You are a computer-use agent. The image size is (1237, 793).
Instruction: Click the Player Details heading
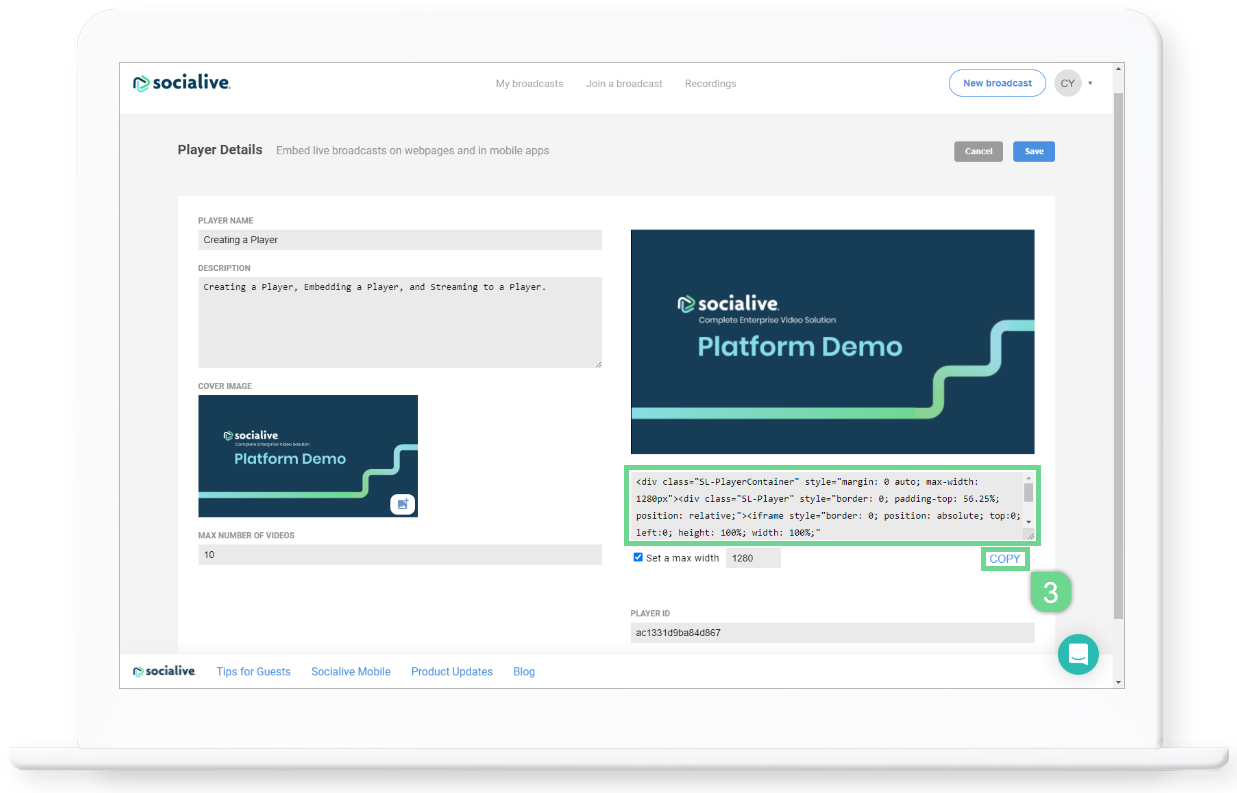pos(220,150)
